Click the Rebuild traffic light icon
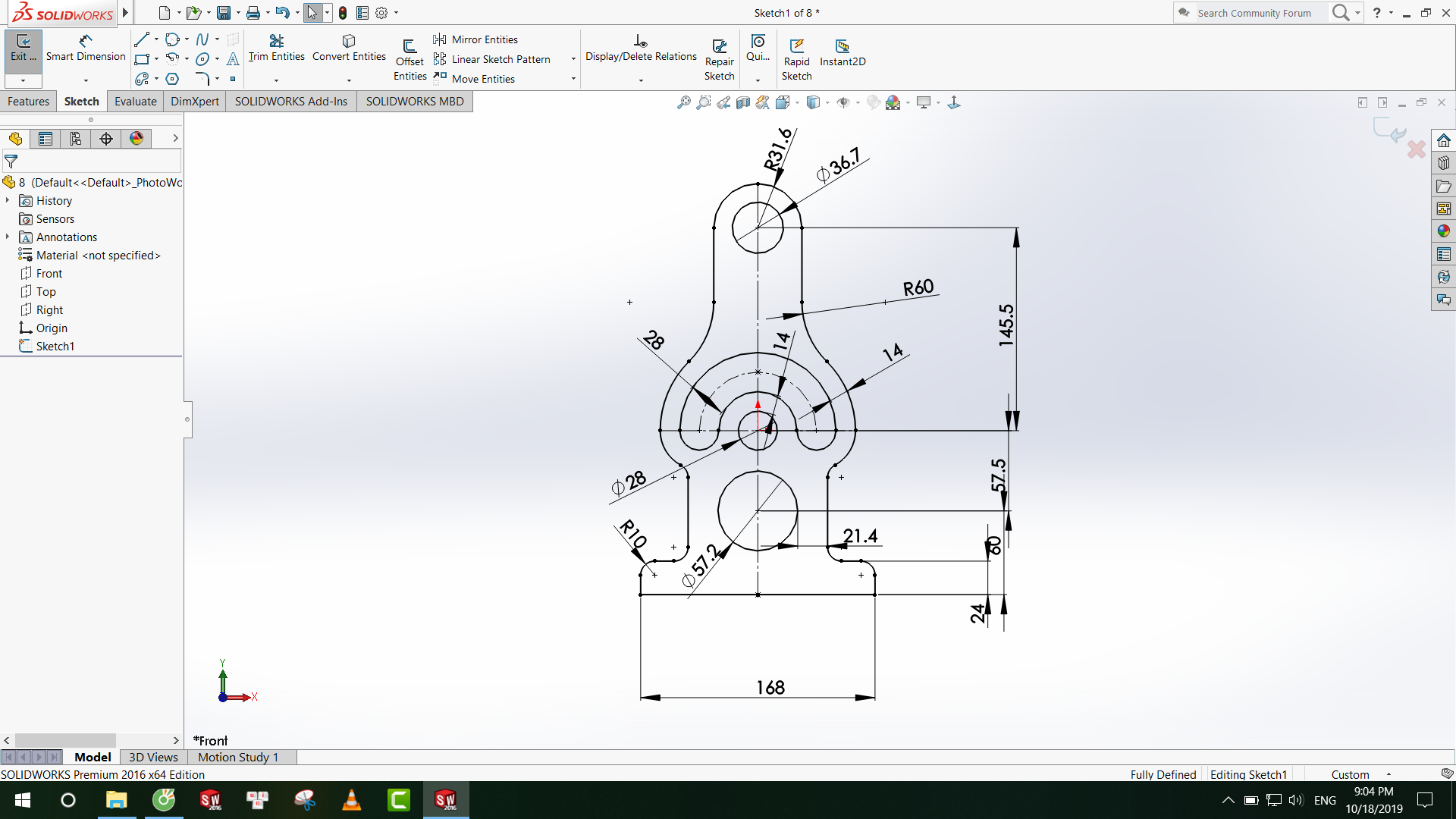The width and height of the screenshot is (1456, 819). pos(343,13)
